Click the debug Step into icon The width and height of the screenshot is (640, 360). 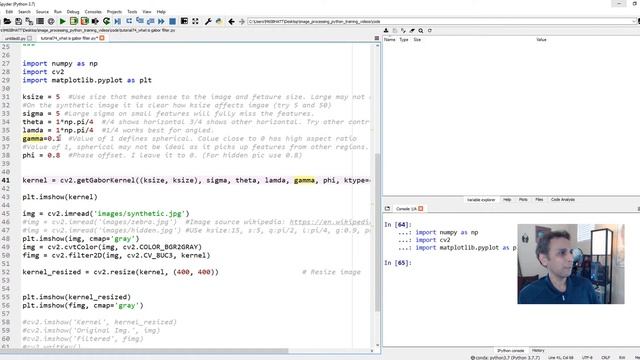pos(140,21)
